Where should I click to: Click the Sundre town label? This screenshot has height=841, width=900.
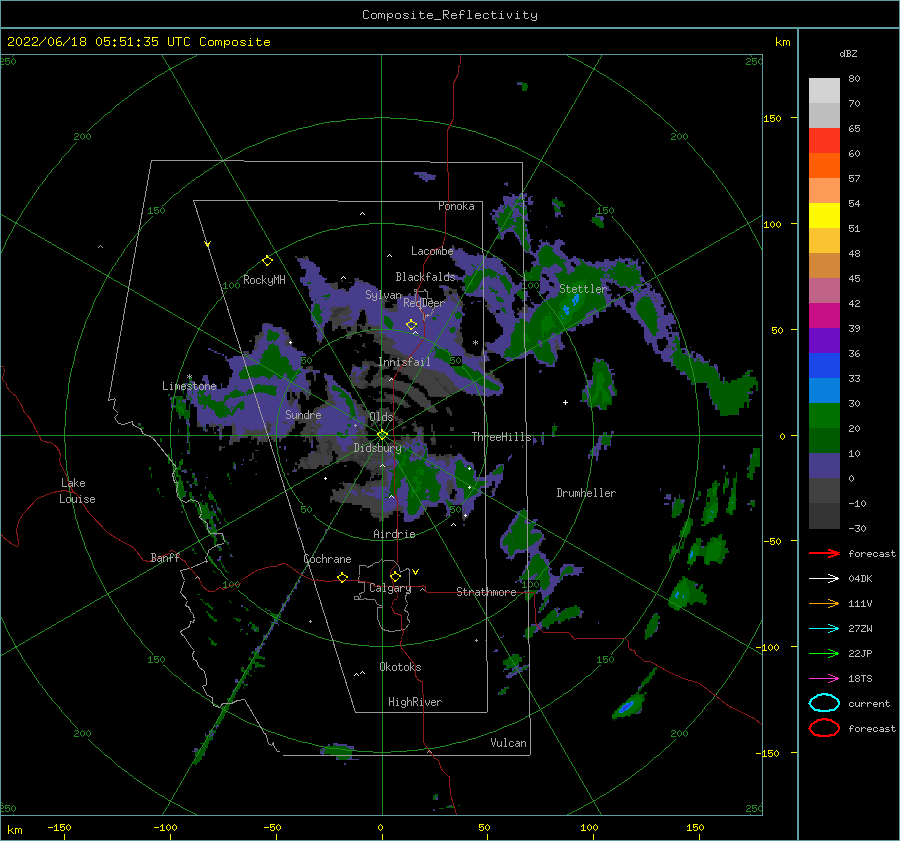[x=303, y=414]
